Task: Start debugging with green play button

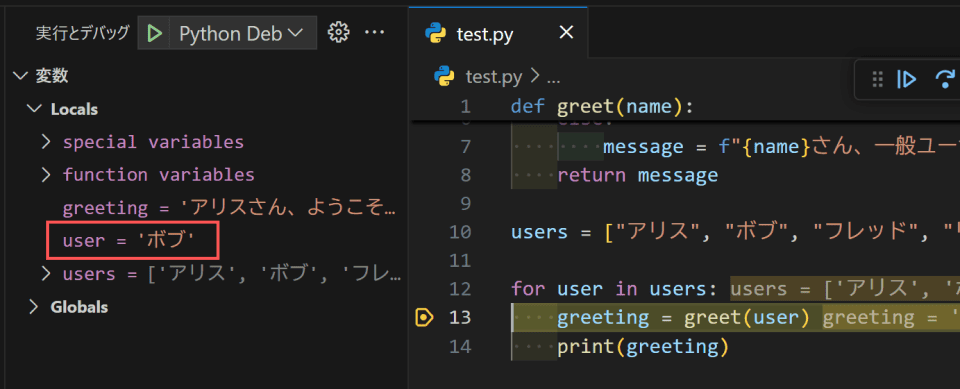Action: click(155, 33)
